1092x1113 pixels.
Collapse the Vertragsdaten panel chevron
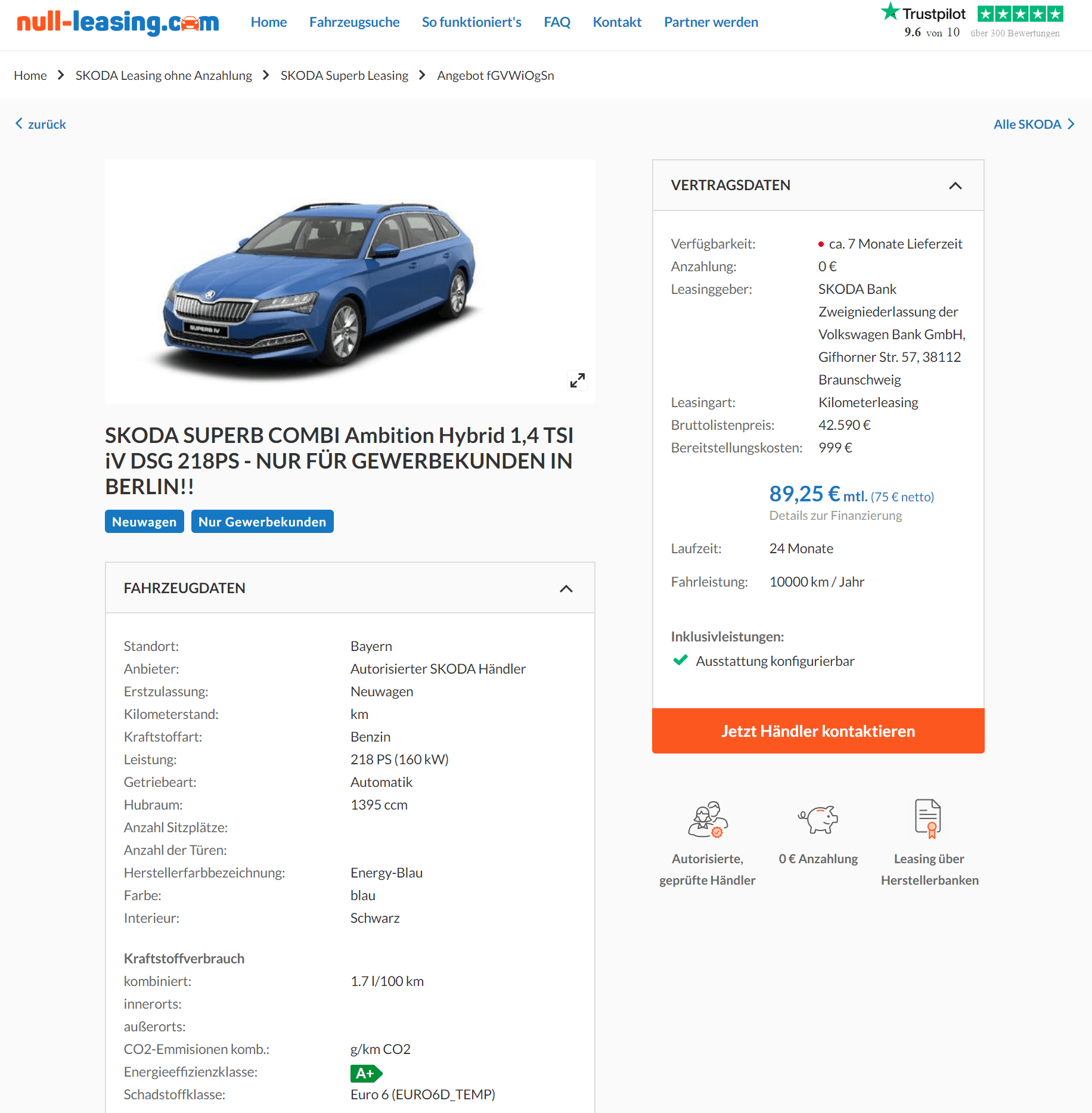point(955,186)
